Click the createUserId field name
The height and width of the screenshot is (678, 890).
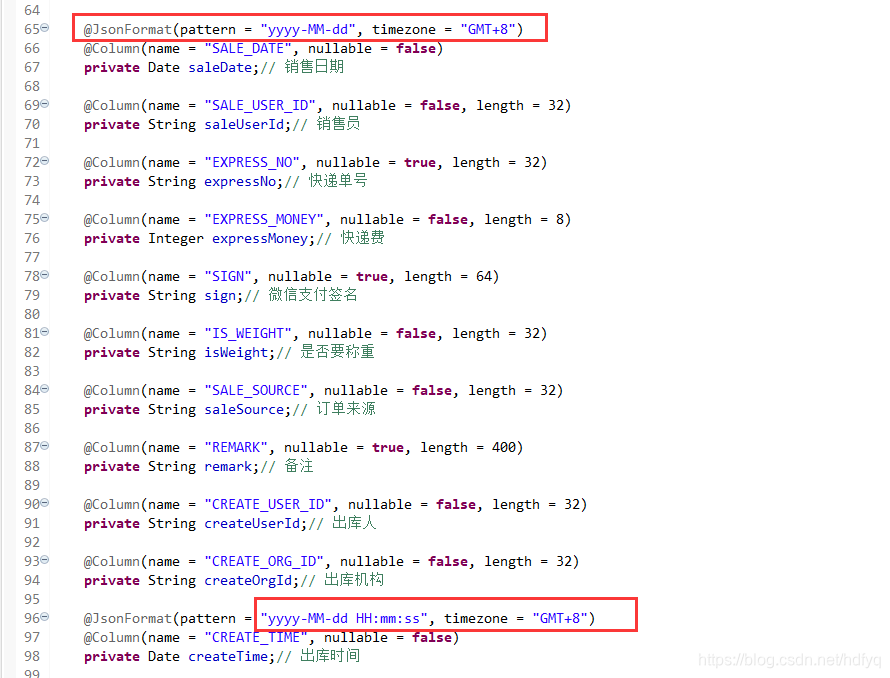tap(253, 524)
